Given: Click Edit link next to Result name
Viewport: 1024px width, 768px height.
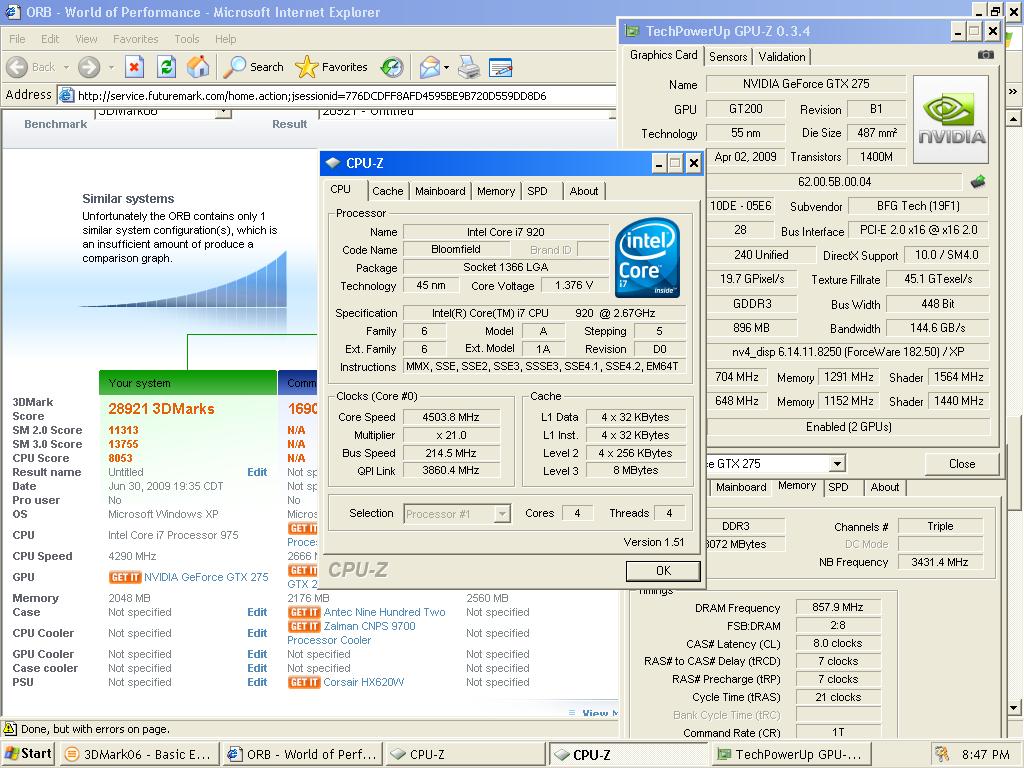Looking at the screenshot, I should click(x=257, y=472).
